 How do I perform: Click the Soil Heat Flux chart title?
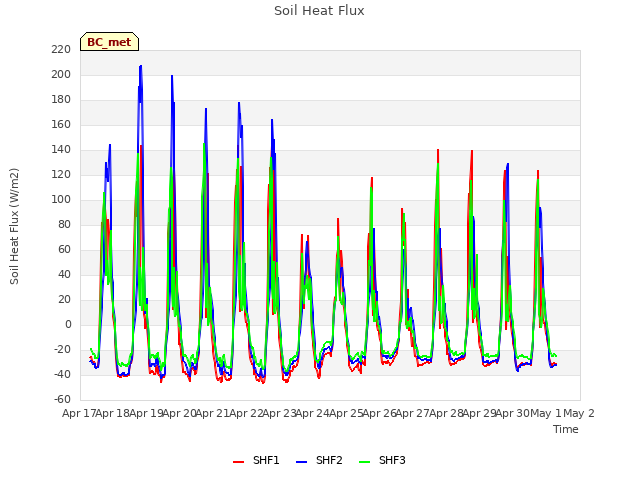point(319,11)
